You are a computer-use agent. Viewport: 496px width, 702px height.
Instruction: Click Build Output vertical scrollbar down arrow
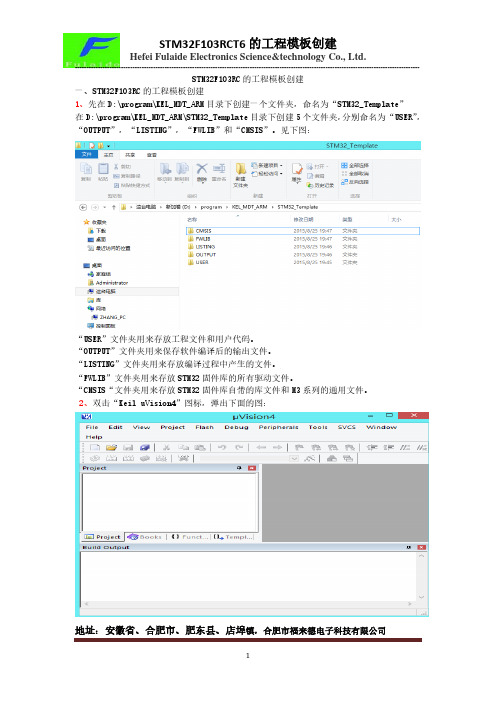pos(421,597)
